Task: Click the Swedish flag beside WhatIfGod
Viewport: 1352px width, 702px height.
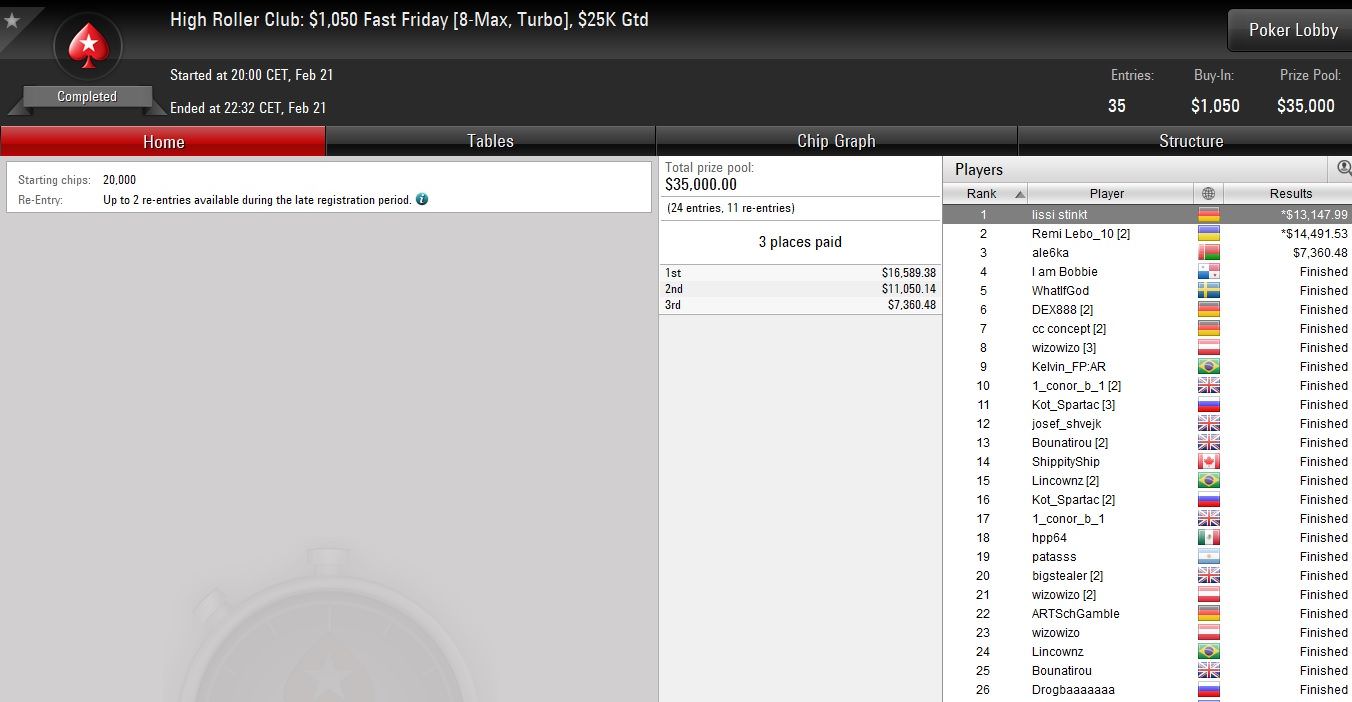Action: click(x=1208, y=290)
